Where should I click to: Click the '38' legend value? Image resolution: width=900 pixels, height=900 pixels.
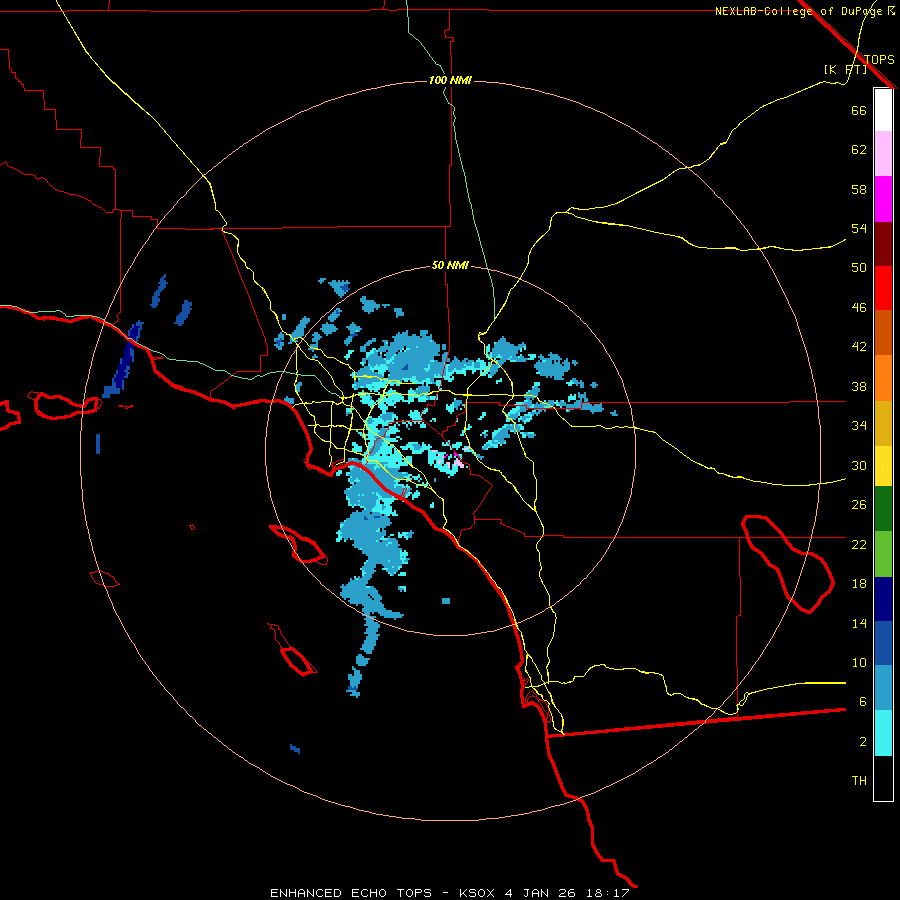click(x=859, y=386)
